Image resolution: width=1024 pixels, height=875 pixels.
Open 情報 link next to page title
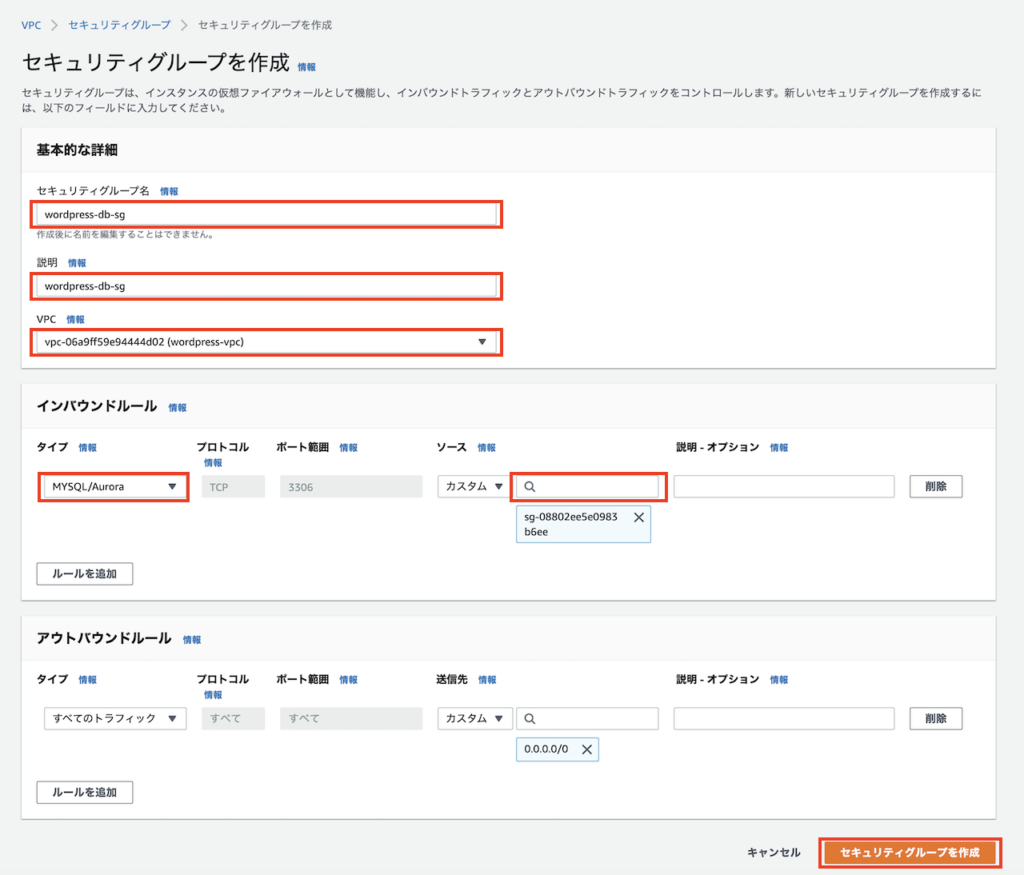[x=306, y=67]
